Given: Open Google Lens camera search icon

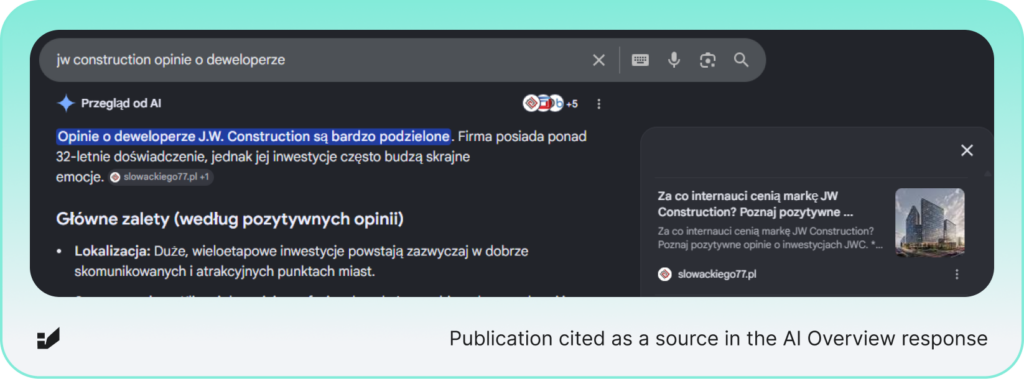Looking at the screenshot, I should [x=707, y=60].
